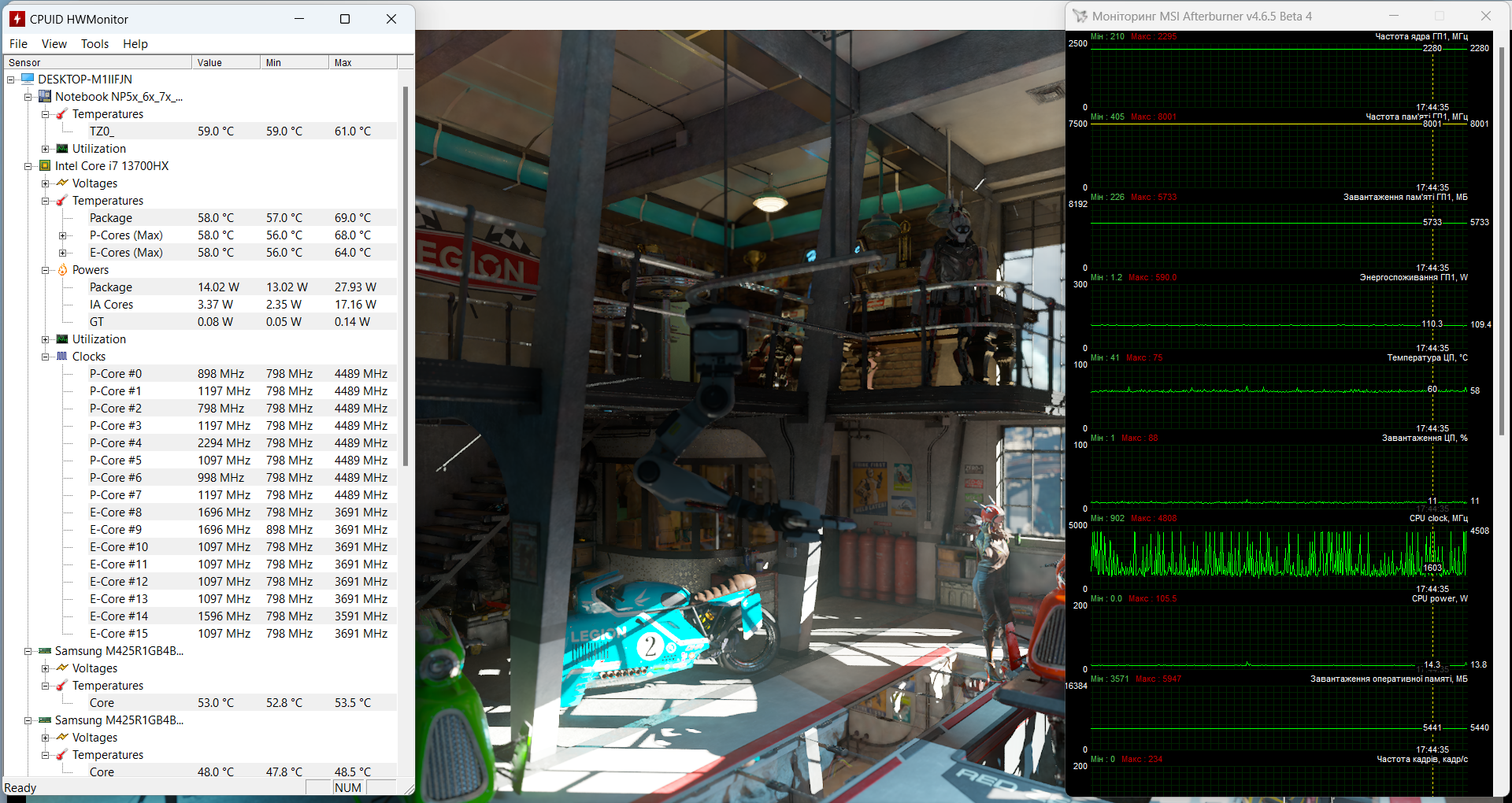
Task: Click the Voltages icon under Intel Core i7
Action: (62, 183)
